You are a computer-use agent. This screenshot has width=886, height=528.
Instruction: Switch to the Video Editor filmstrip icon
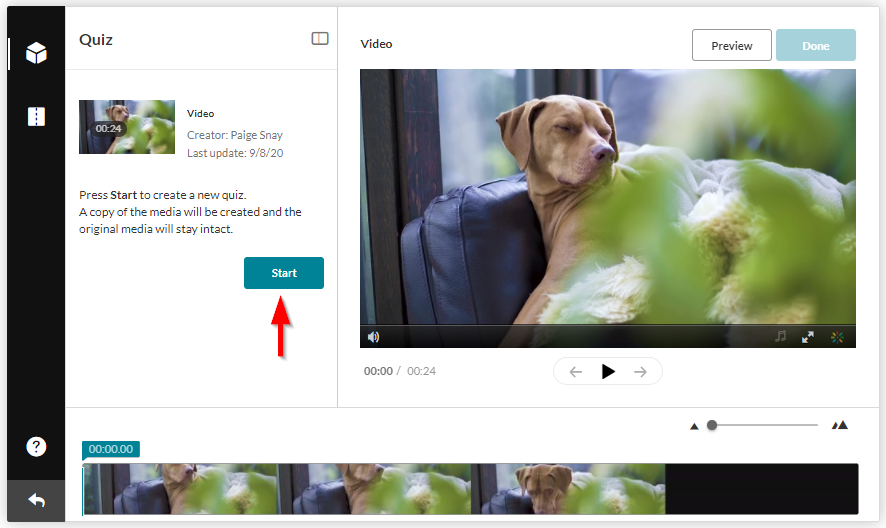click(36, 117)
